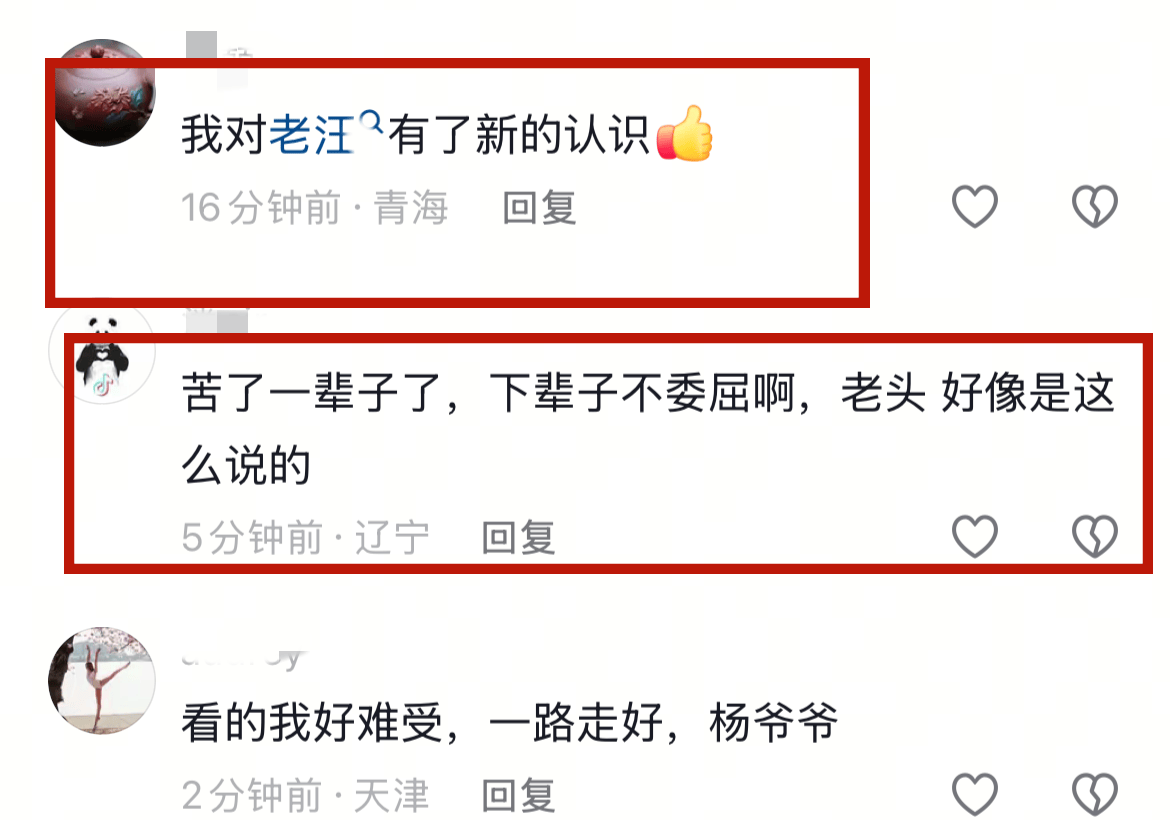Reply to the 16分钟前 comment
Screen dimensions: 1170x820
[x=539, y=207]
